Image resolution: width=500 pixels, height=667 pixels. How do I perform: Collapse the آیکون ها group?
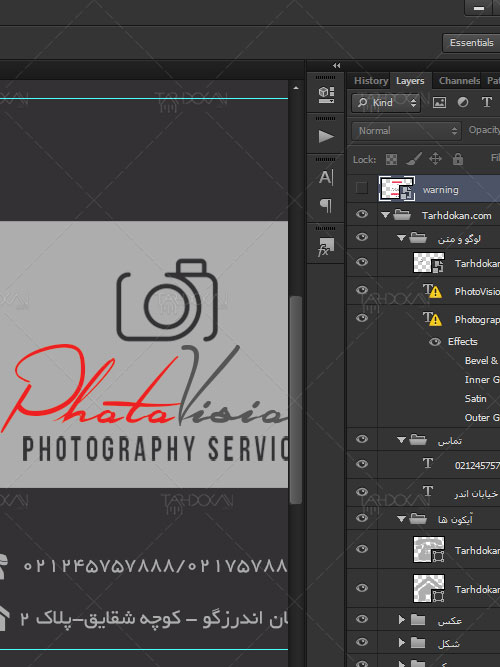point(401,519)
